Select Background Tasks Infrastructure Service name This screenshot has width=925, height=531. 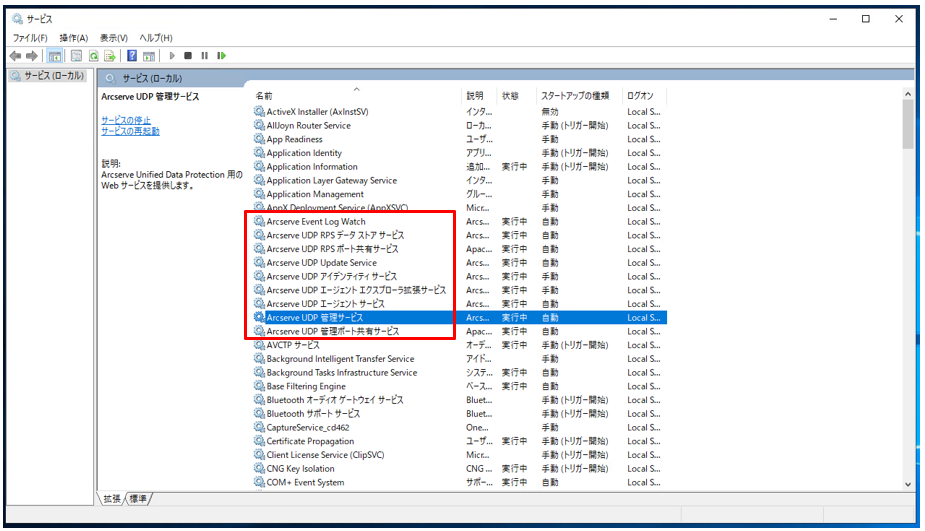point(342,372)
